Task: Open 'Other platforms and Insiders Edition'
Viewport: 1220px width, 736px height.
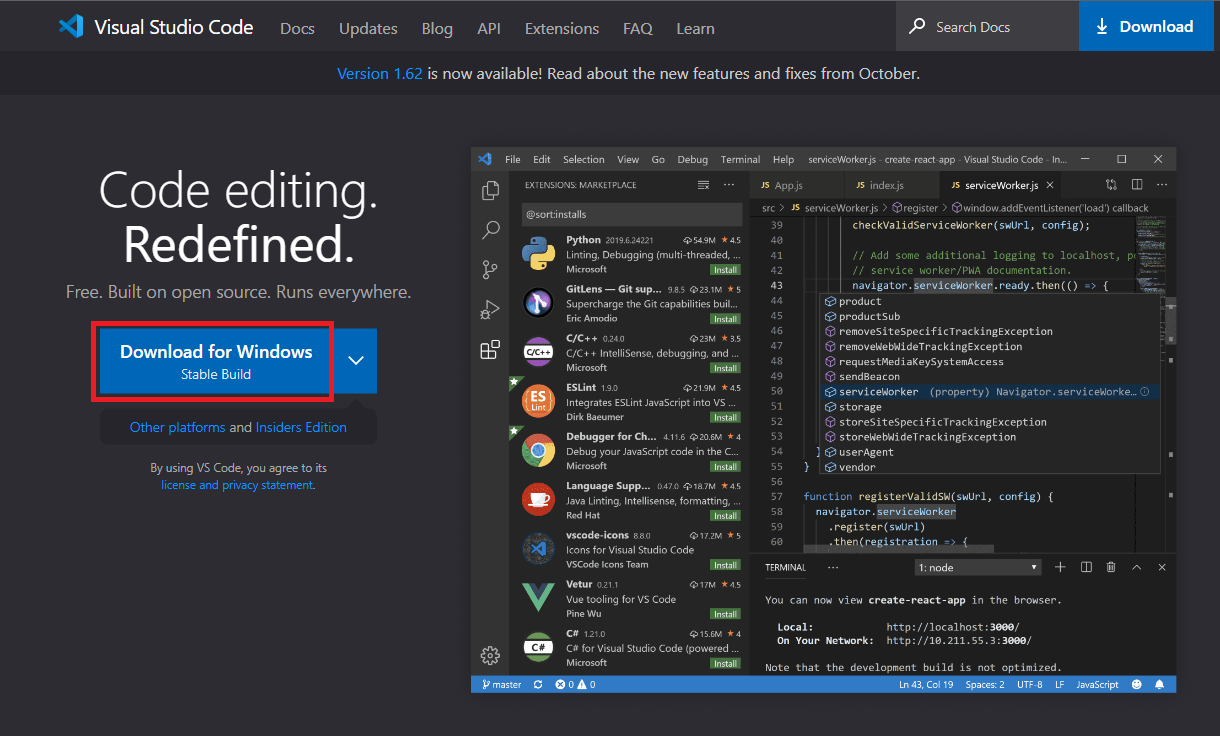Action: pos(238,427)
